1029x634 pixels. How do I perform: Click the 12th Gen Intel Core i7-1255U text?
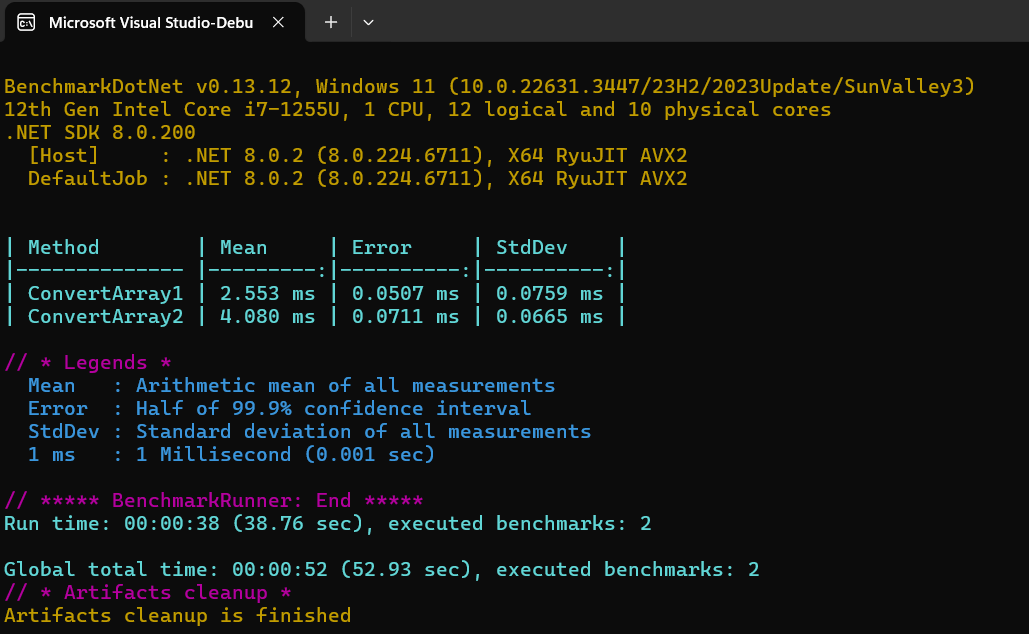pyautogui.click(x=172, y=110)
